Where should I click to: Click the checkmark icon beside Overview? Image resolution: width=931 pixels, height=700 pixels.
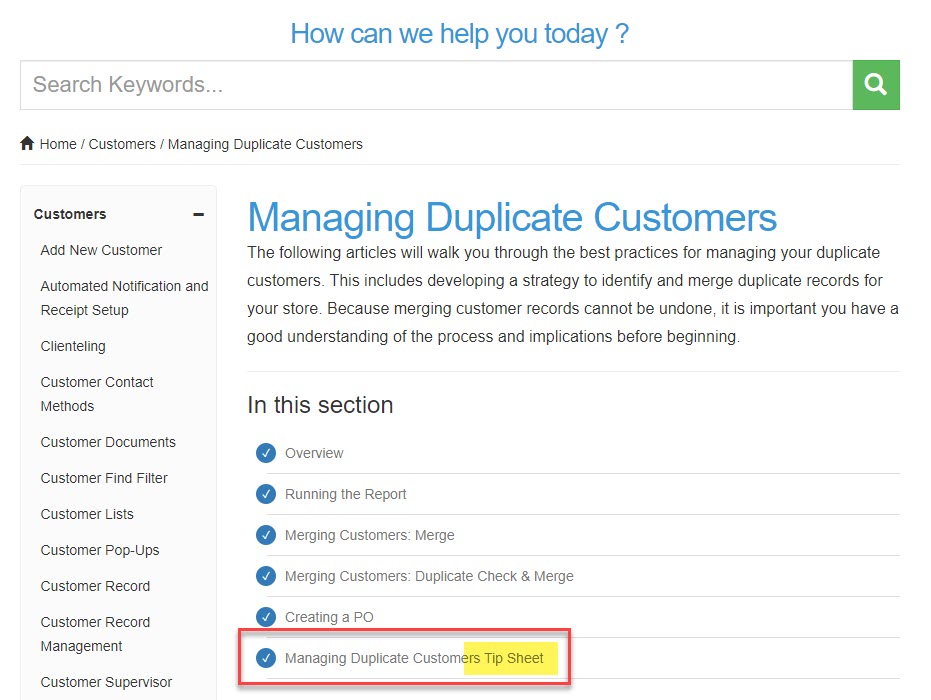[266, 453]
